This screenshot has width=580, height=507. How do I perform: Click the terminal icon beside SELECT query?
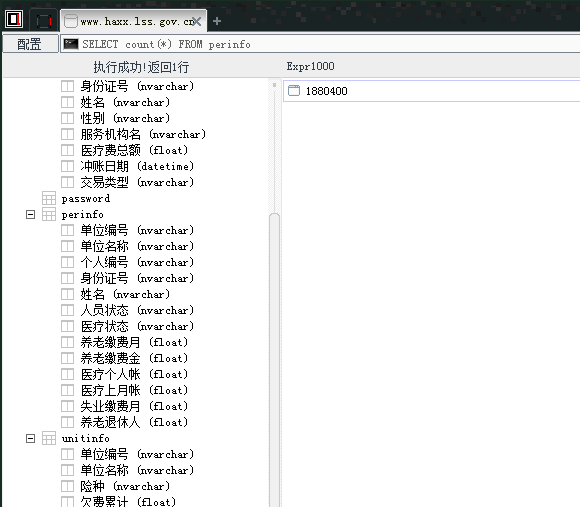[71, 44]
